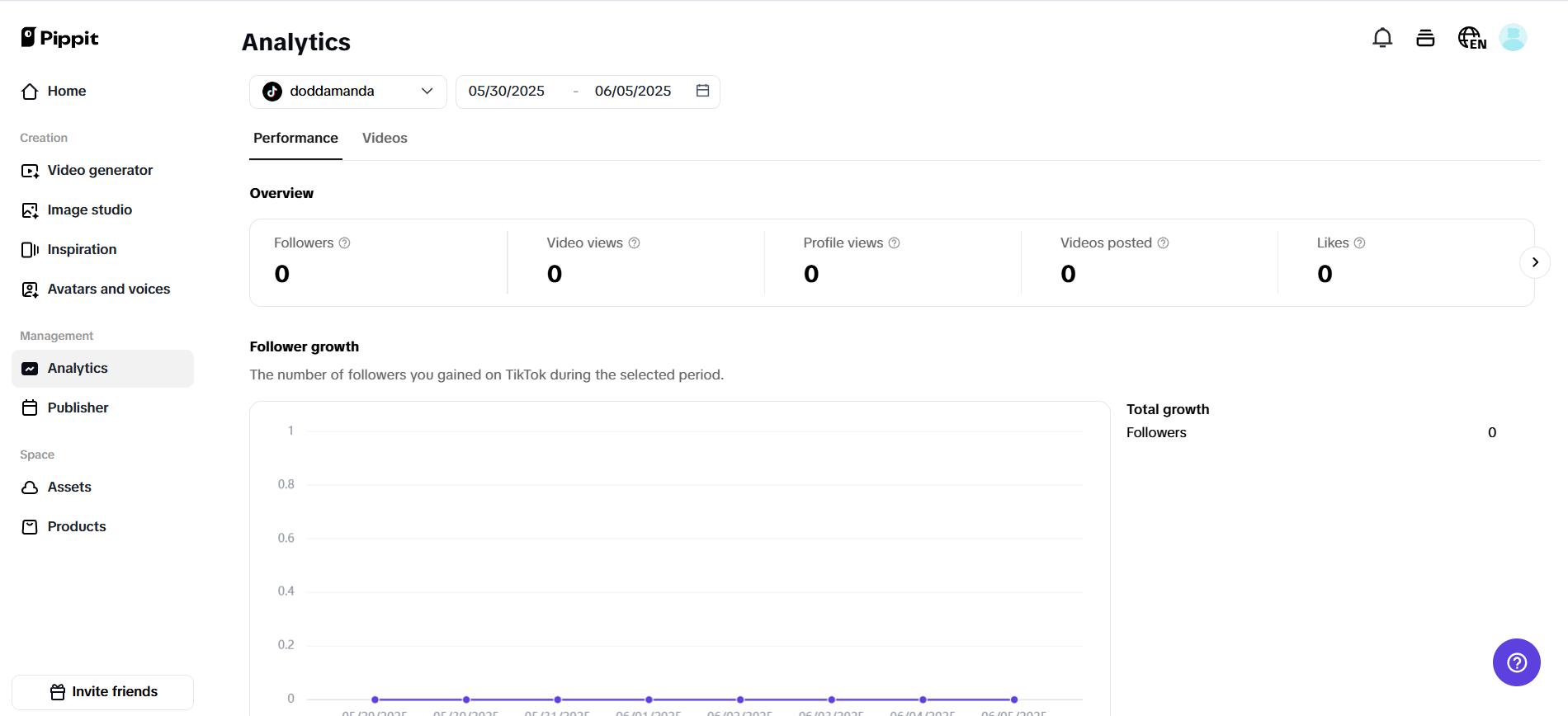
Task: Click first data point on follower chart
Action: click(375, 700)
